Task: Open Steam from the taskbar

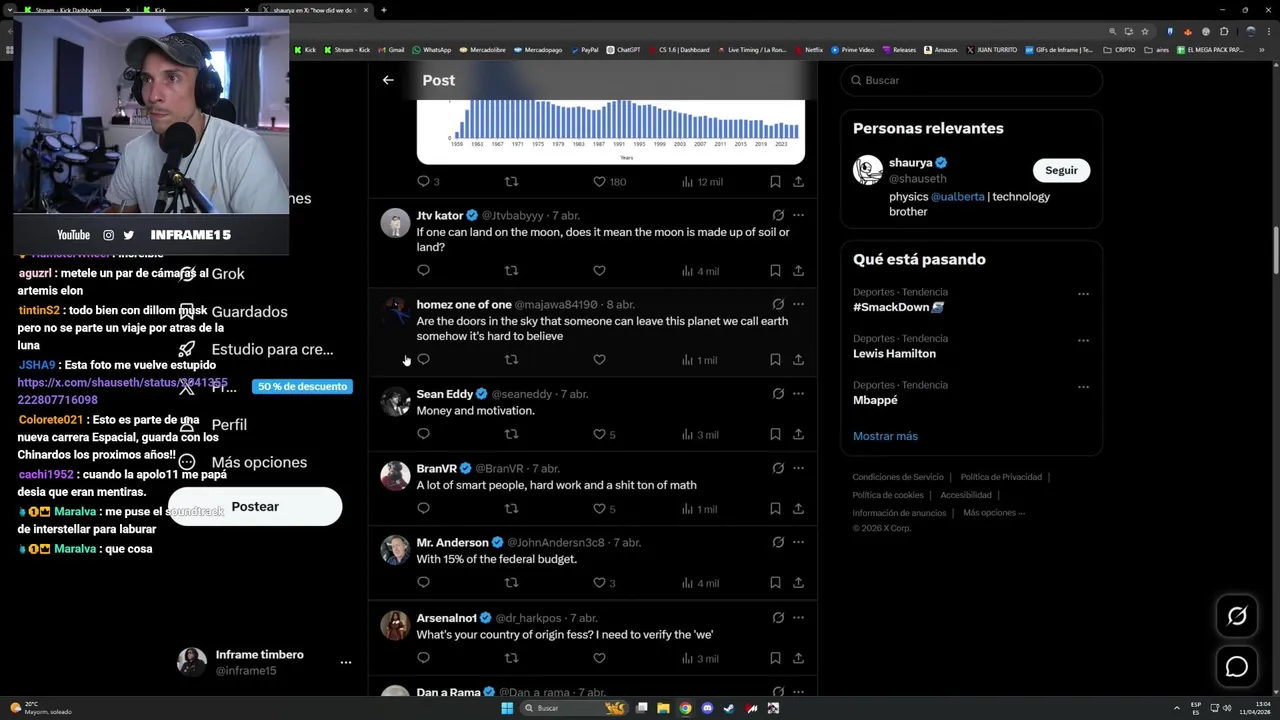Action: (728, 708)
